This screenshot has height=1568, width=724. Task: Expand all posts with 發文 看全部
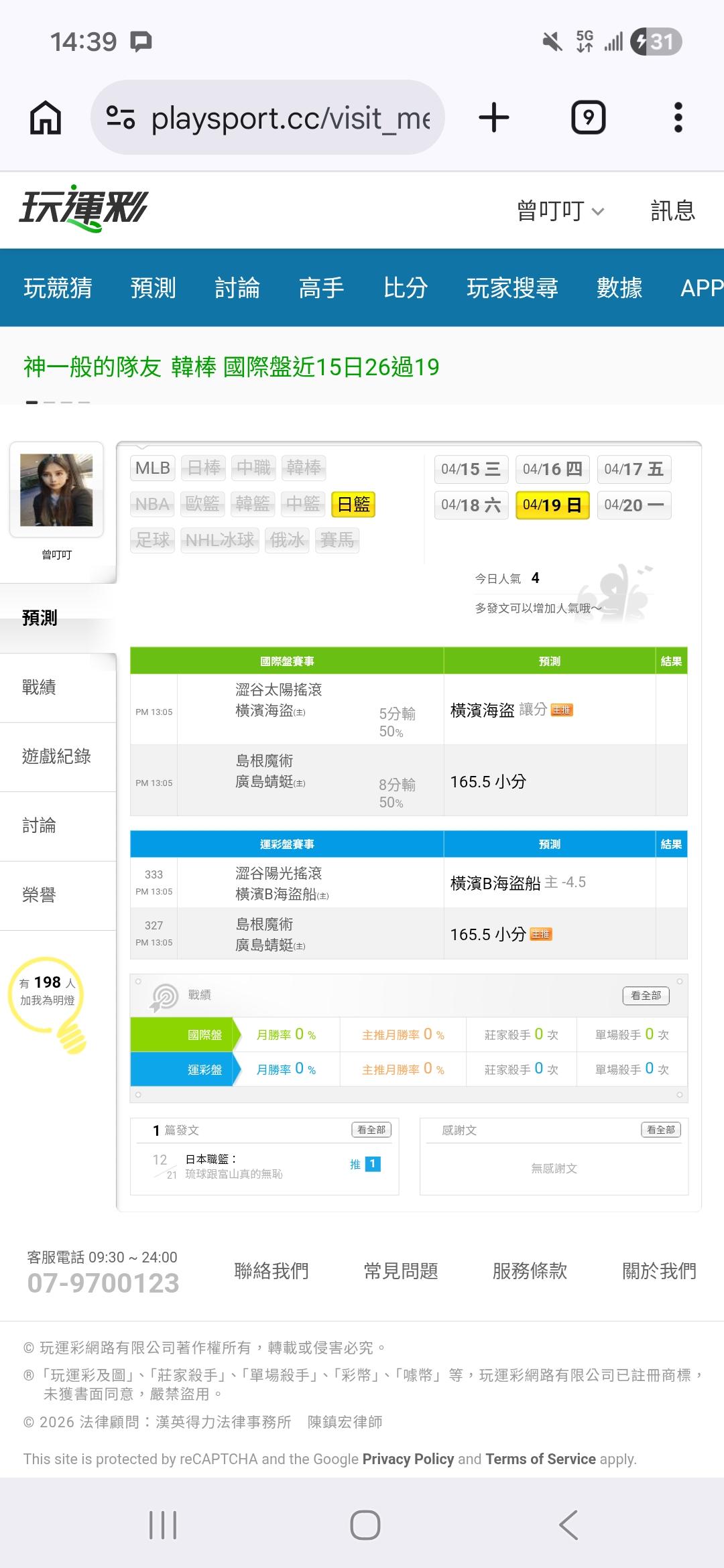[371, 1130]
